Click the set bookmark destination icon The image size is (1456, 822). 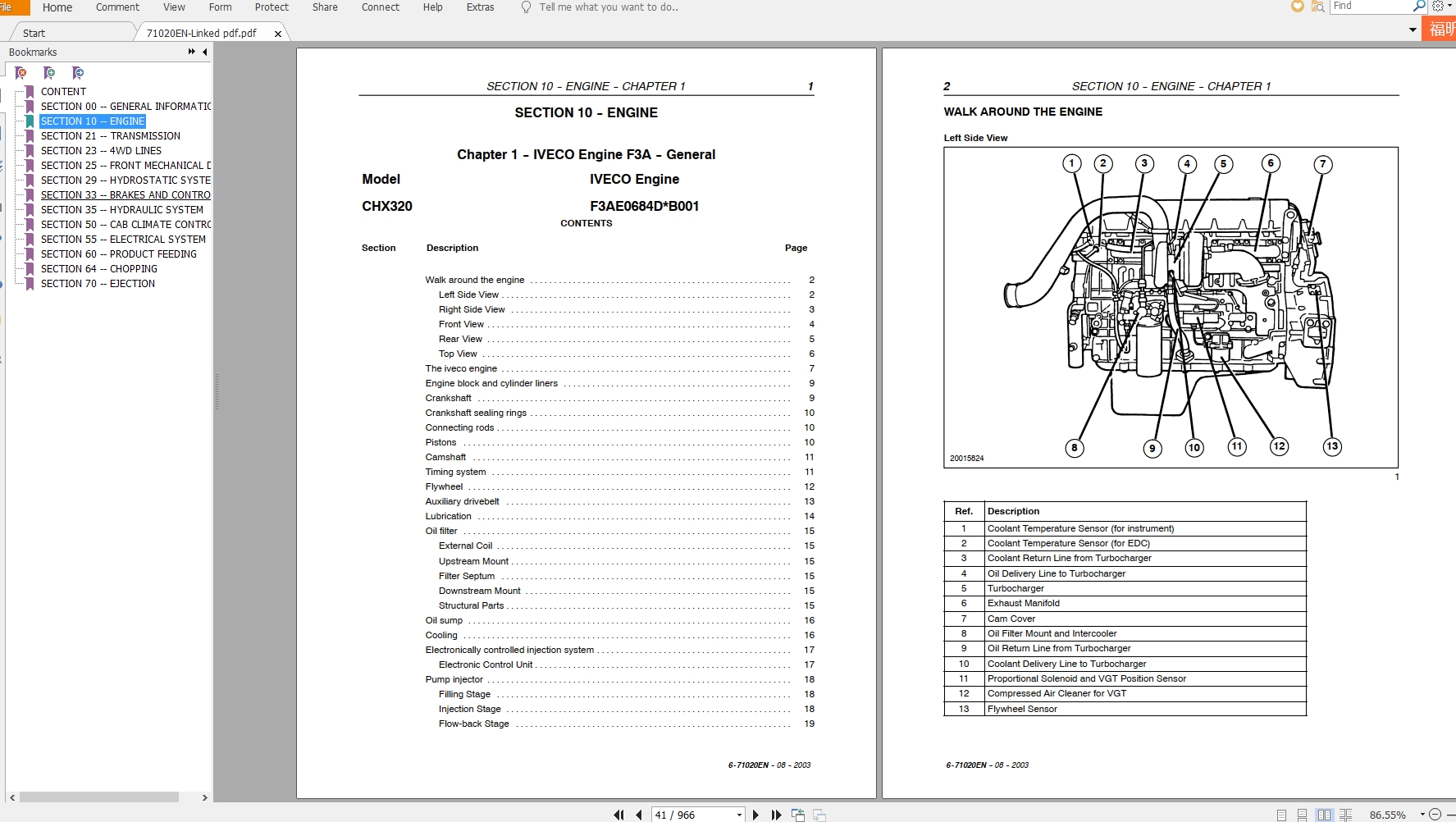pyautogui.click(x=78, y=73)
